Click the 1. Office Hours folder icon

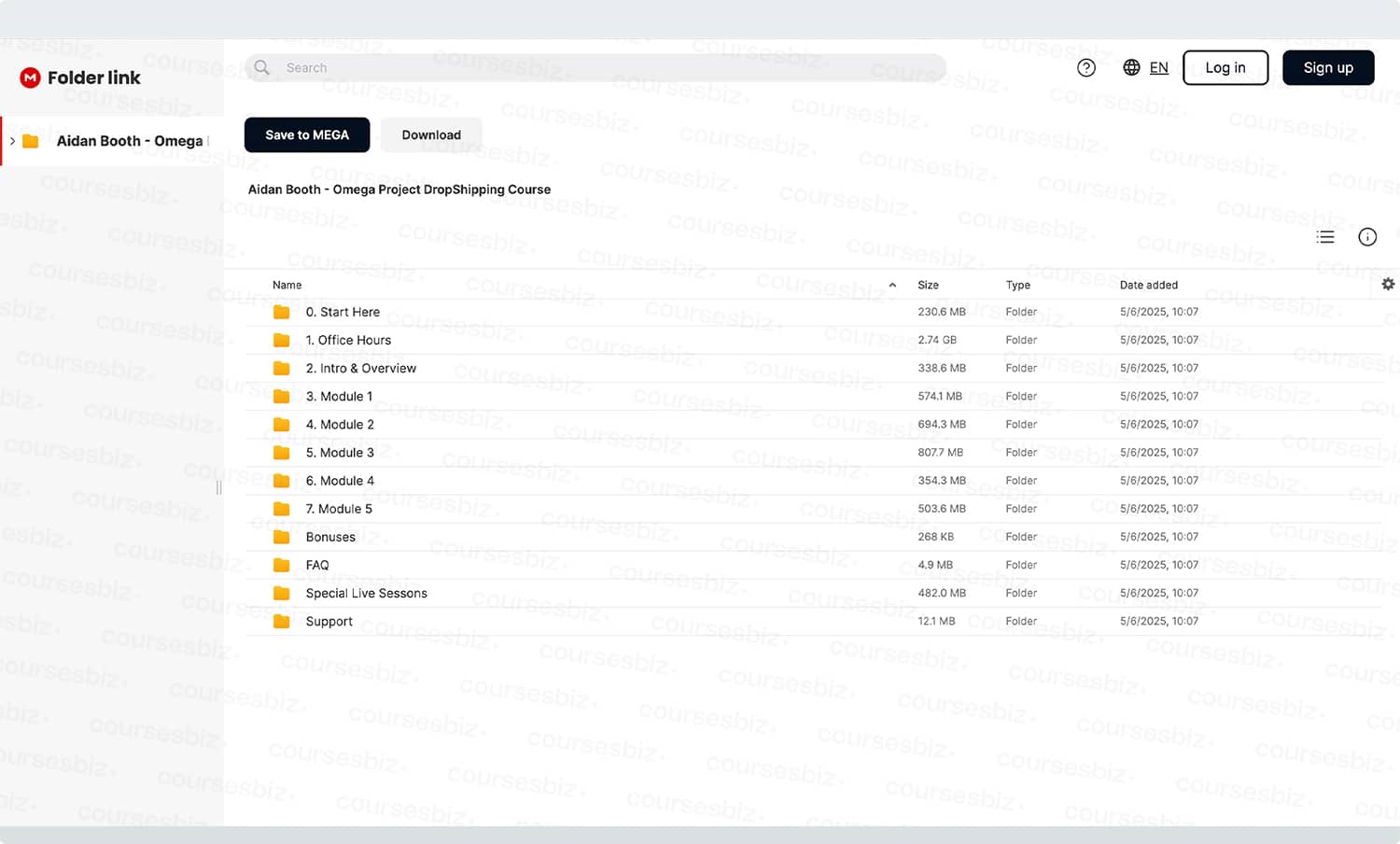click(x=281, y=340)
